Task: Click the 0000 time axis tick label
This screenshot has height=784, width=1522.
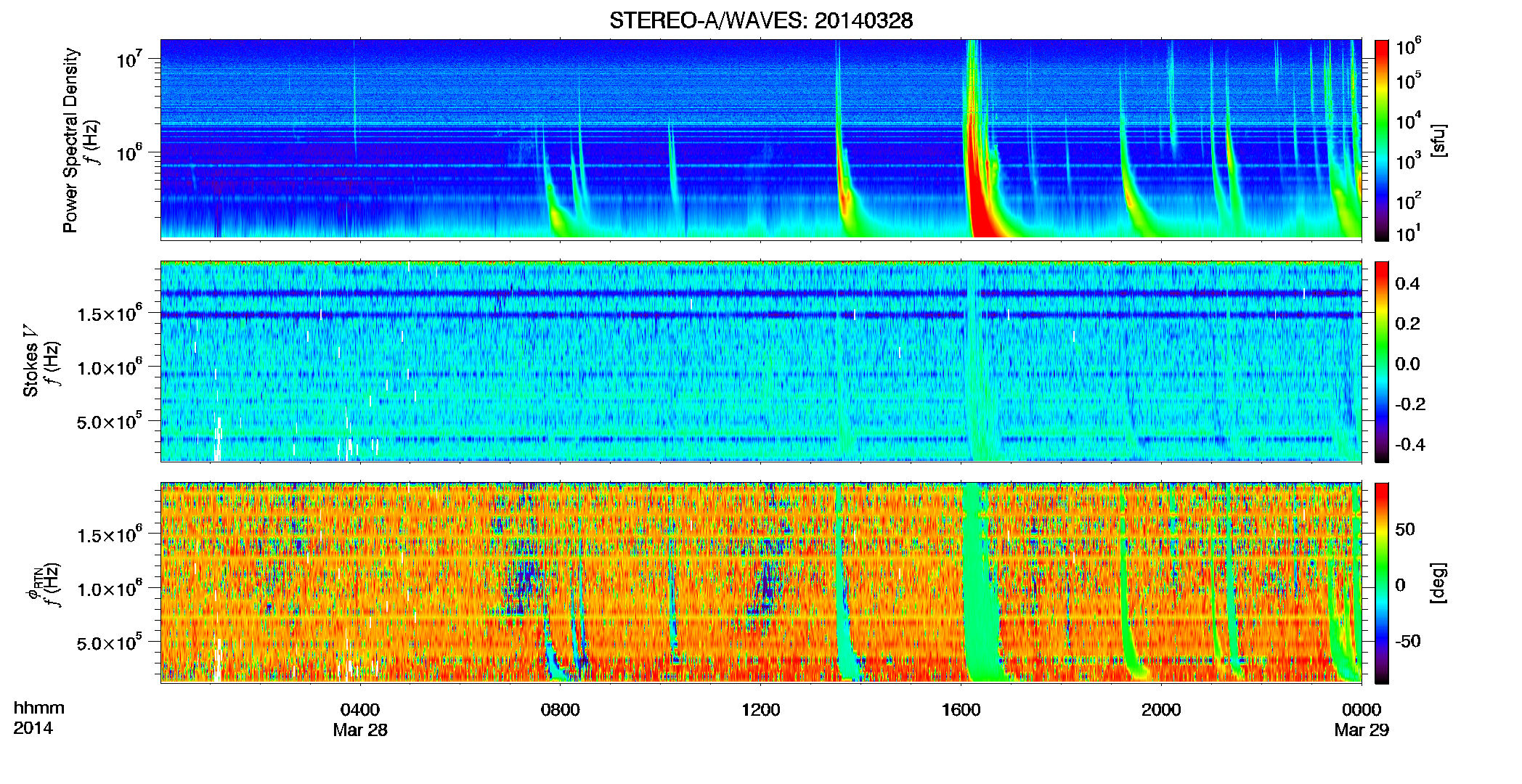Action: 1362,710
